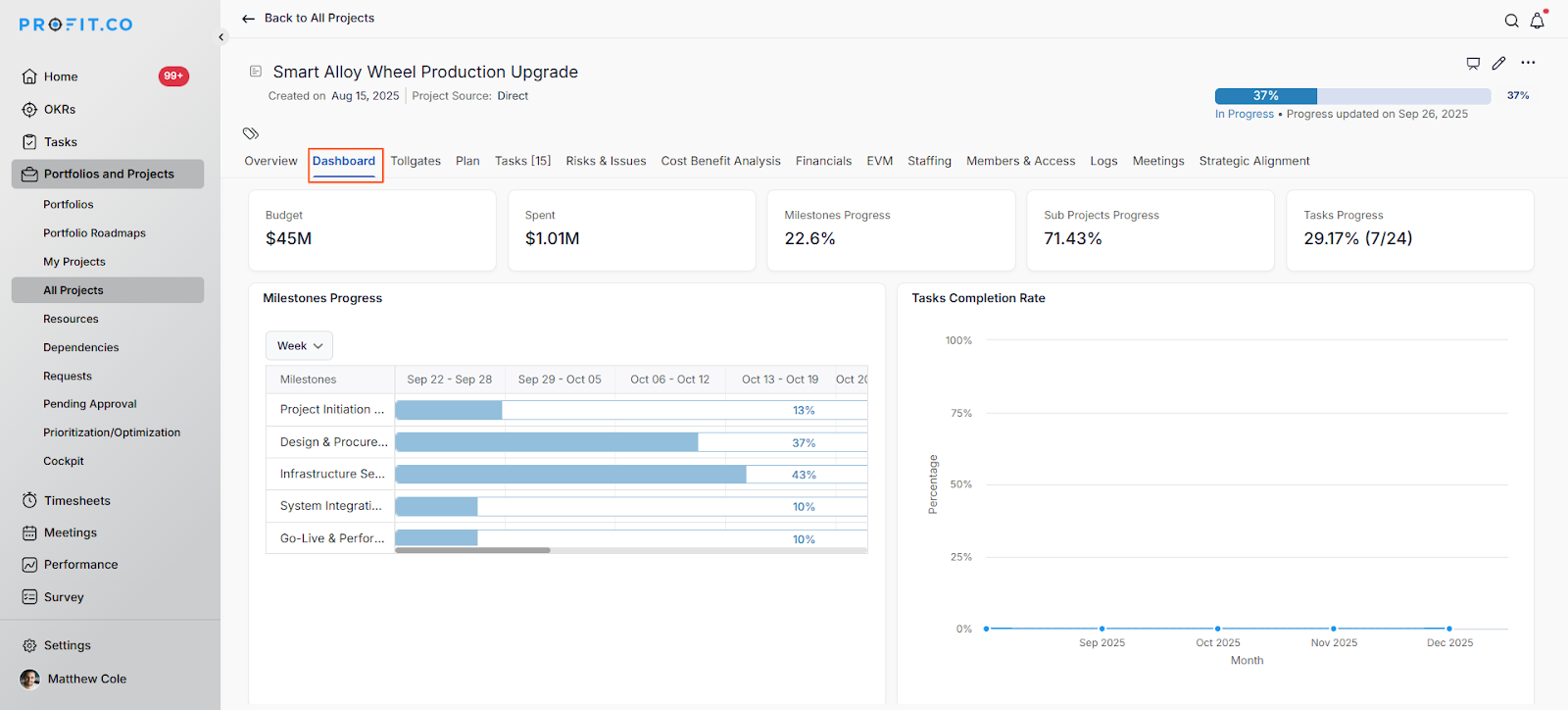Open the notifications bell
Image resolution: width=1568 pixels, height=710 pixels.
pyautogui.click(x=1537, y=21)
